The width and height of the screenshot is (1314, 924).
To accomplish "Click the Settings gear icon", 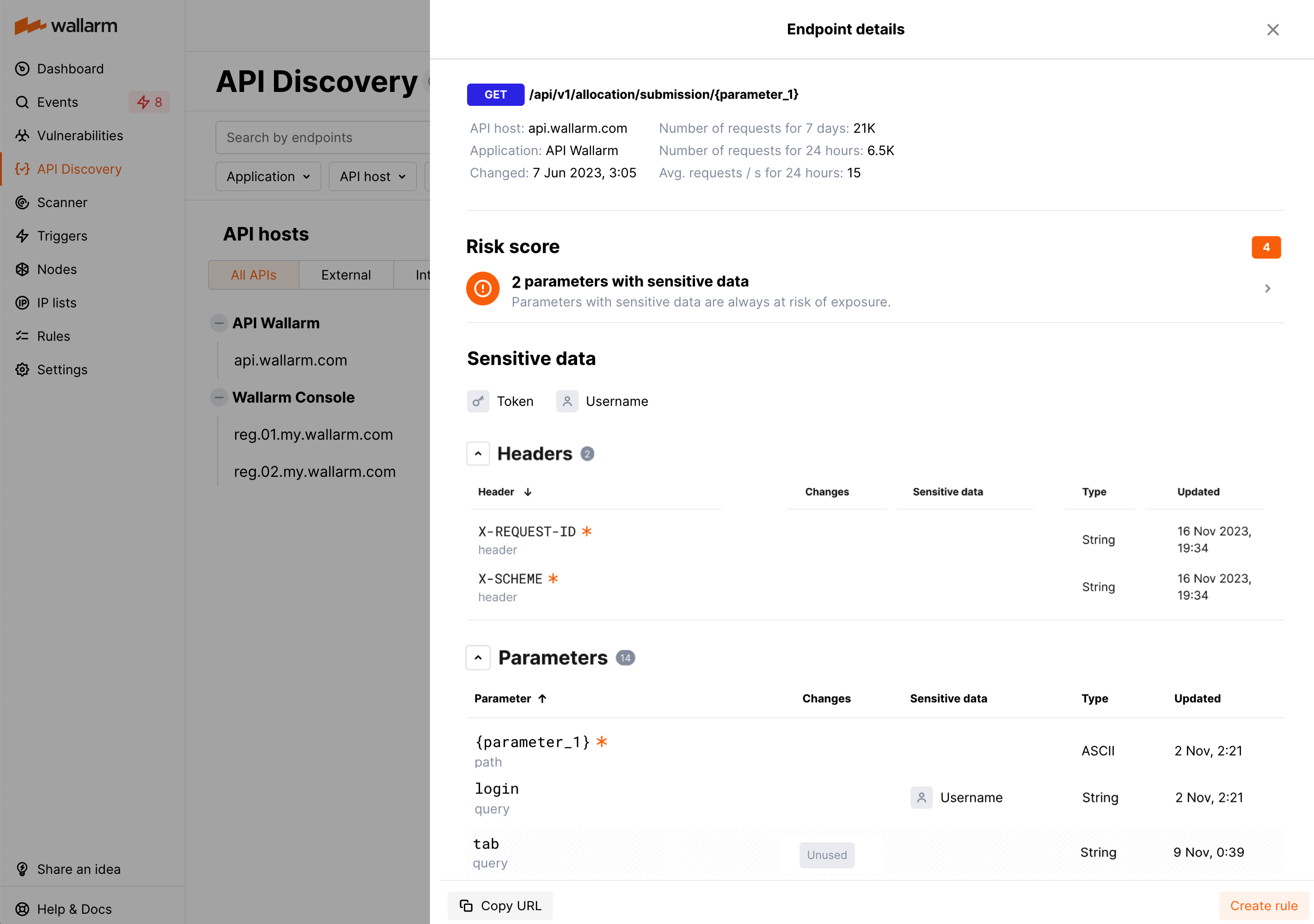I will coord(22,370).
